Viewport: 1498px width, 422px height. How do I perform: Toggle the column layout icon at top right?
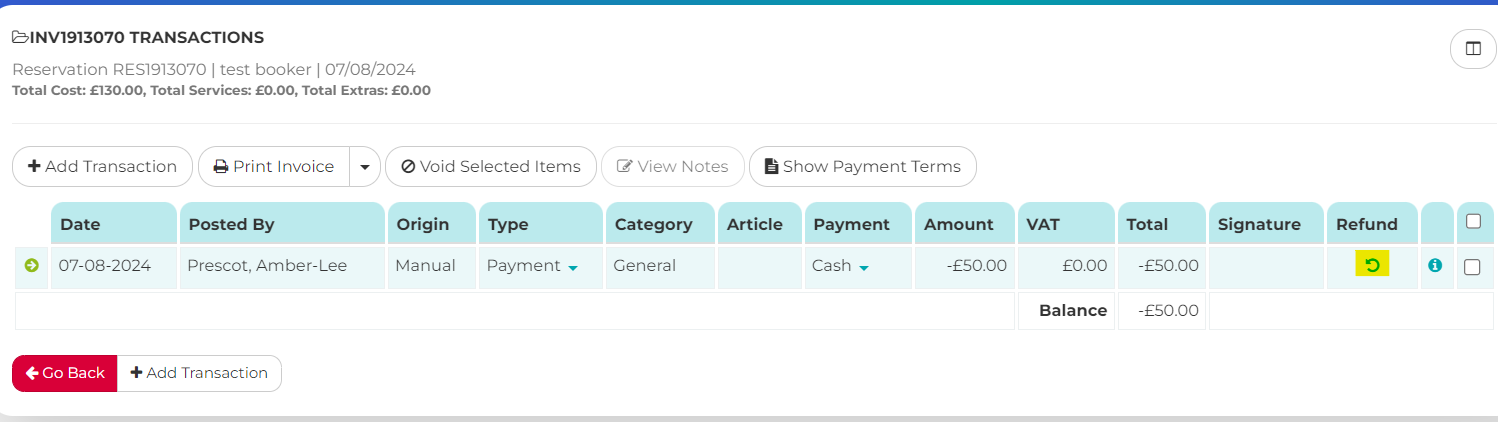pyautogui.click(x=1472, y=48)
